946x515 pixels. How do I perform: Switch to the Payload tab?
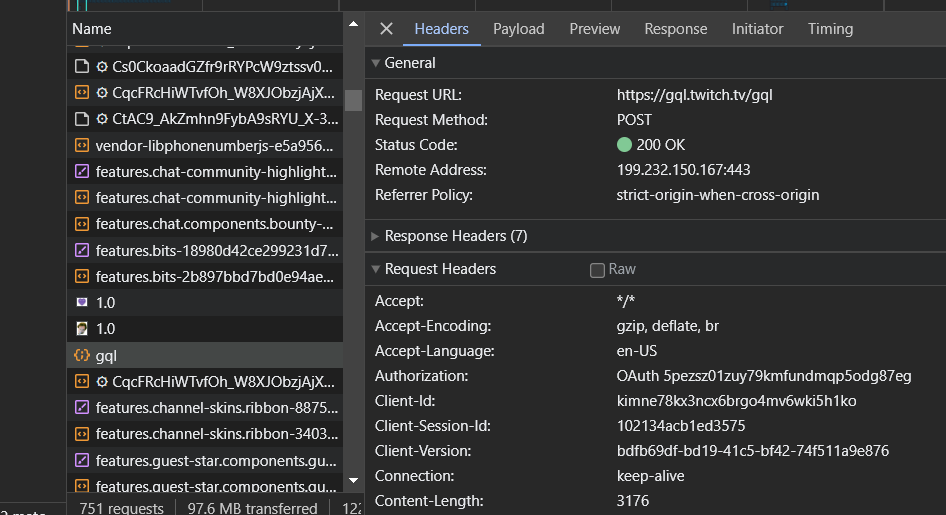click(518, 29)
